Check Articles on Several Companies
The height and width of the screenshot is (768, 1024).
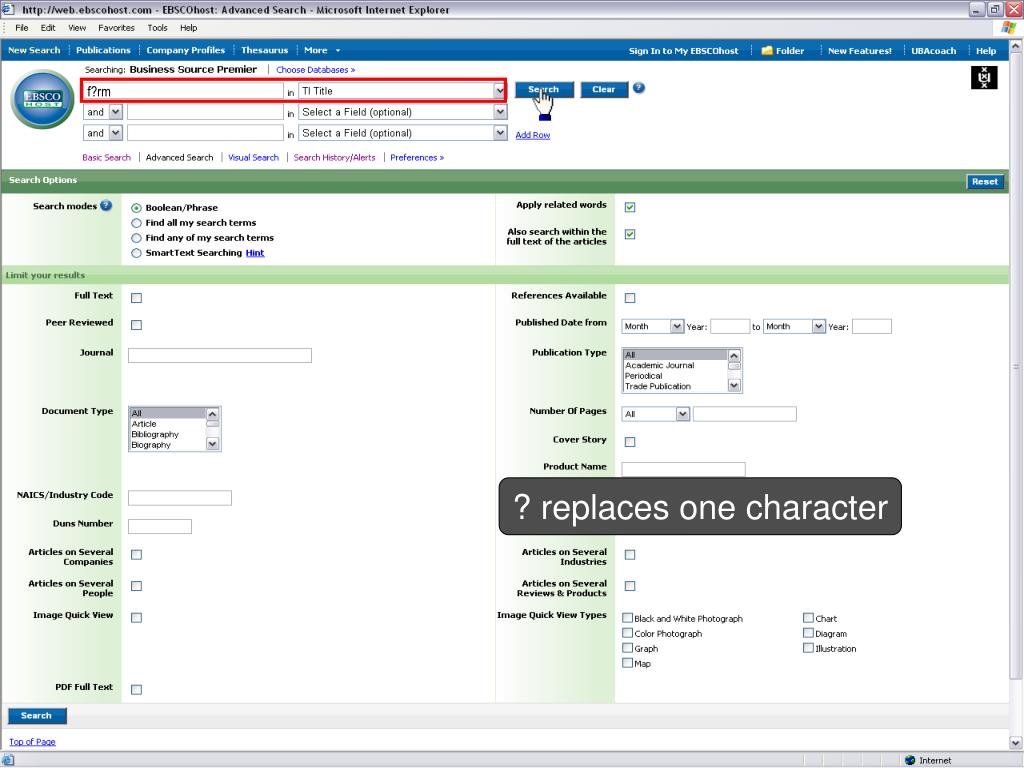[136, 554]
